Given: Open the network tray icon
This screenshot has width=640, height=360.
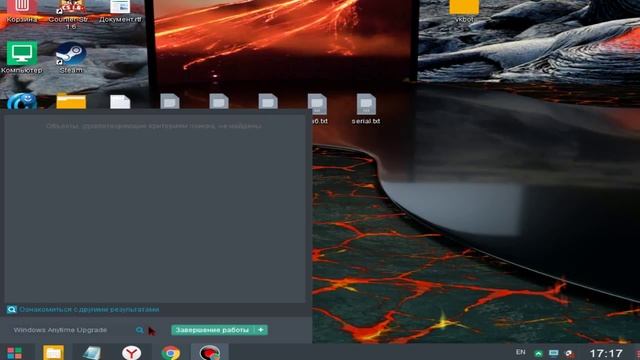Looking at the screenshot, I should (x=553, y=353).
